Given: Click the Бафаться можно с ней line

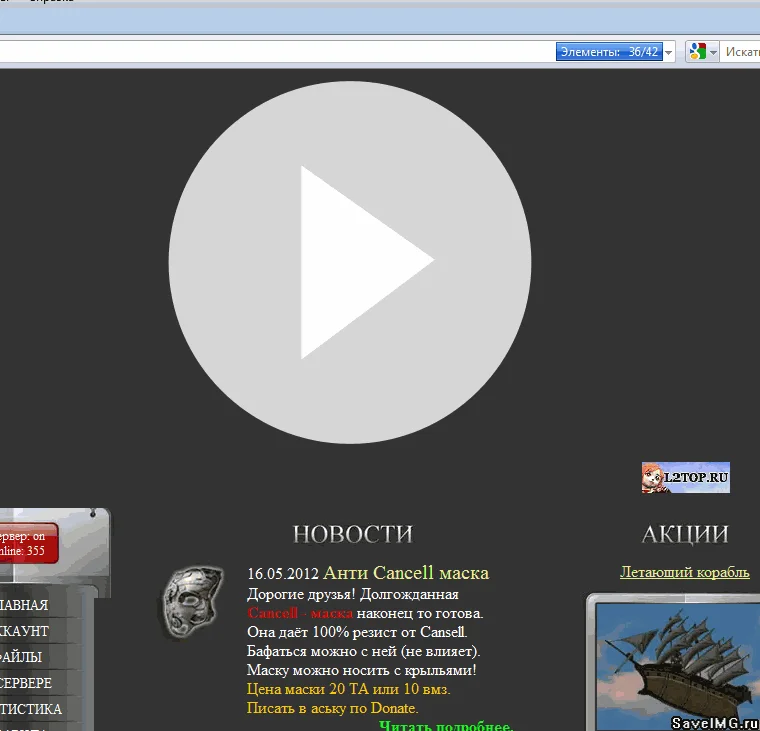Looking at the screenshot, I should pyautogui.click(x=364, y=651).
